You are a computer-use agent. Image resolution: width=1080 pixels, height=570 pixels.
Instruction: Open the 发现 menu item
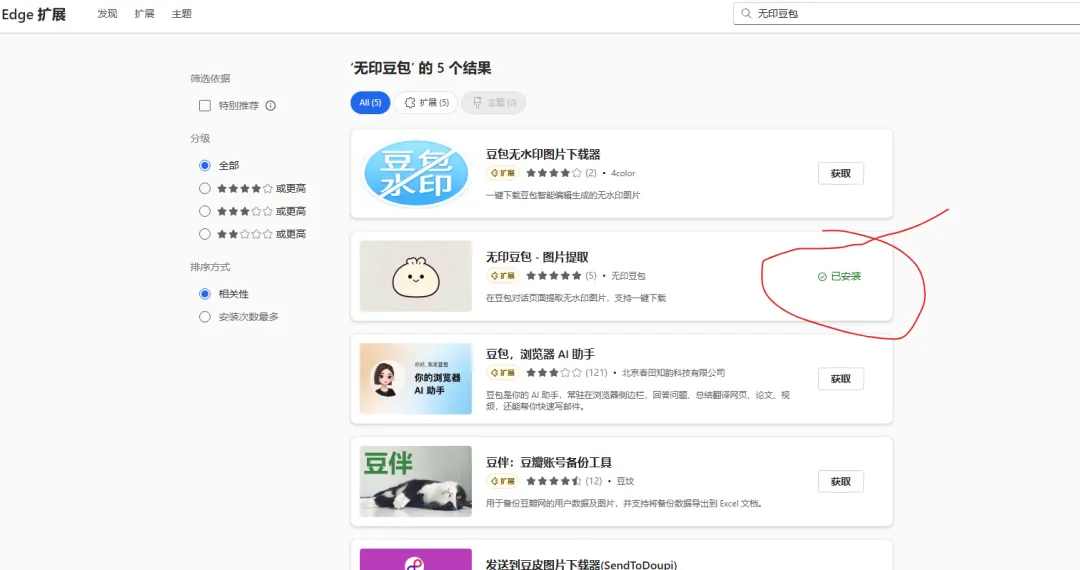coord(107,14)
